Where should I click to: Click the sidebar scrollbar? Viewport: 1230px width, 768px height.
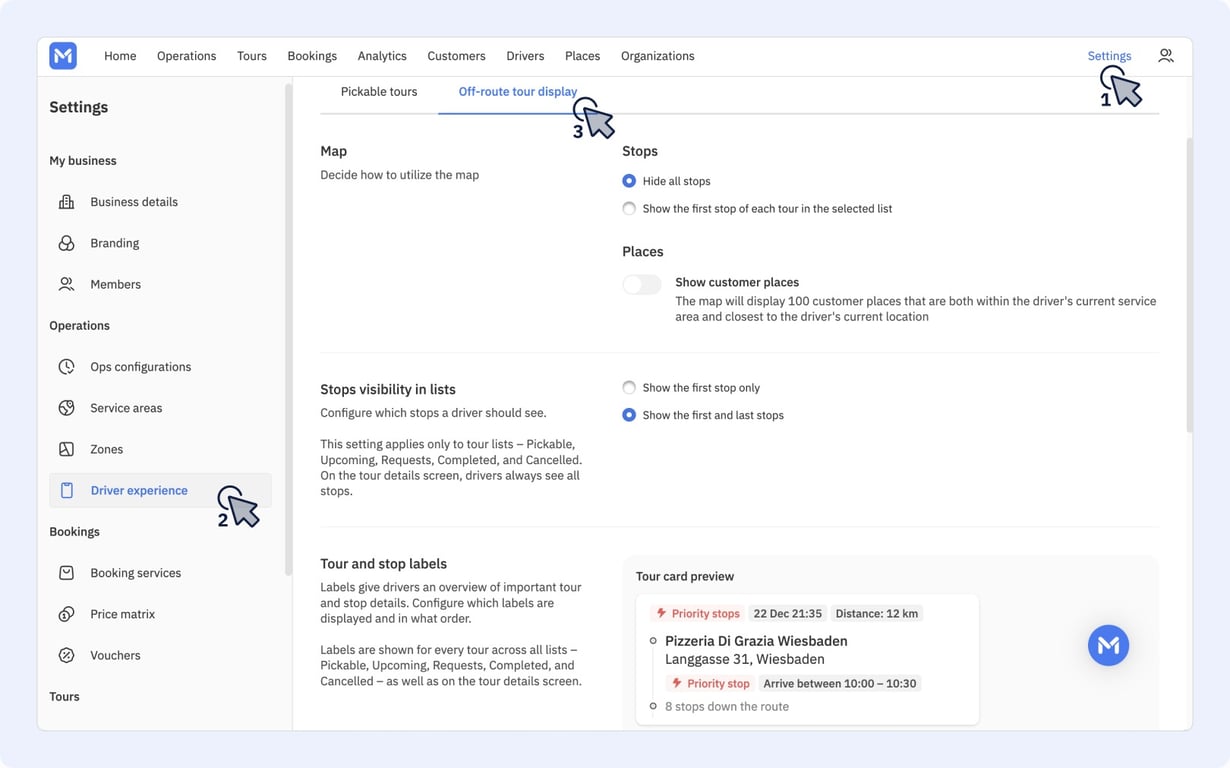[289, 330]
